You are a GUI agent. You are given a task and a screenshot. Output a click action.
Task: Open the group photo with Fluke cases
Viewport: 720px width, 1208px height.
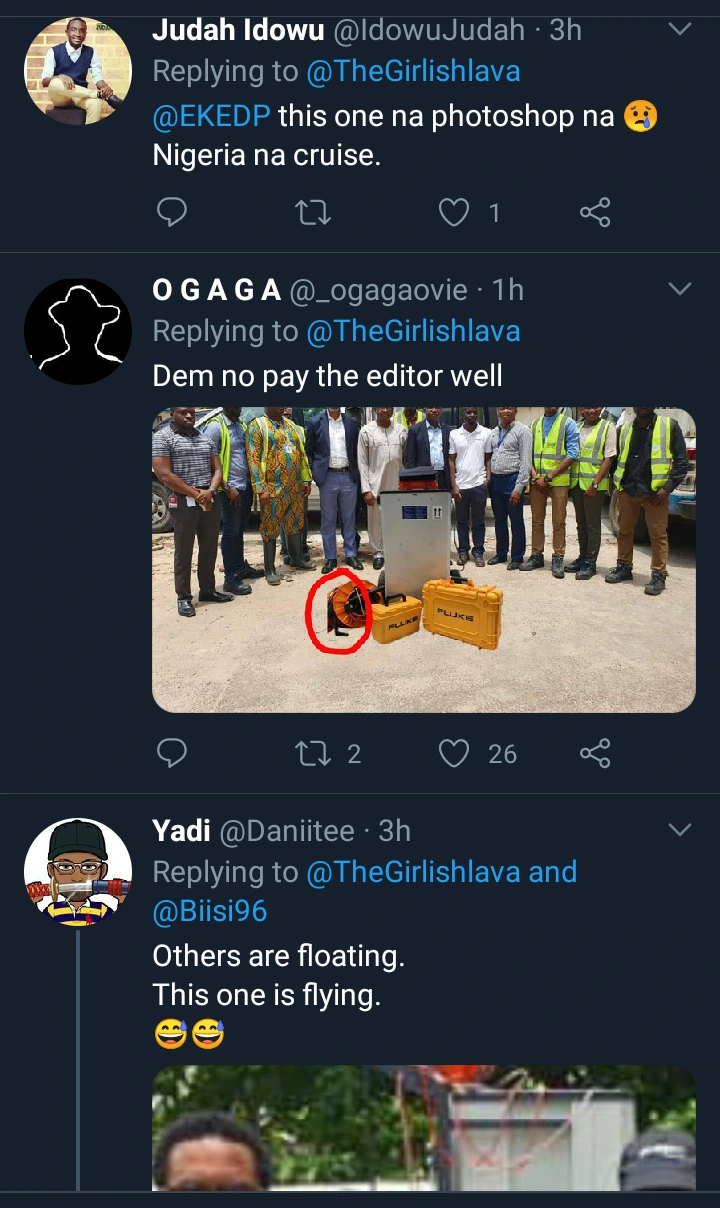point(423,560)
